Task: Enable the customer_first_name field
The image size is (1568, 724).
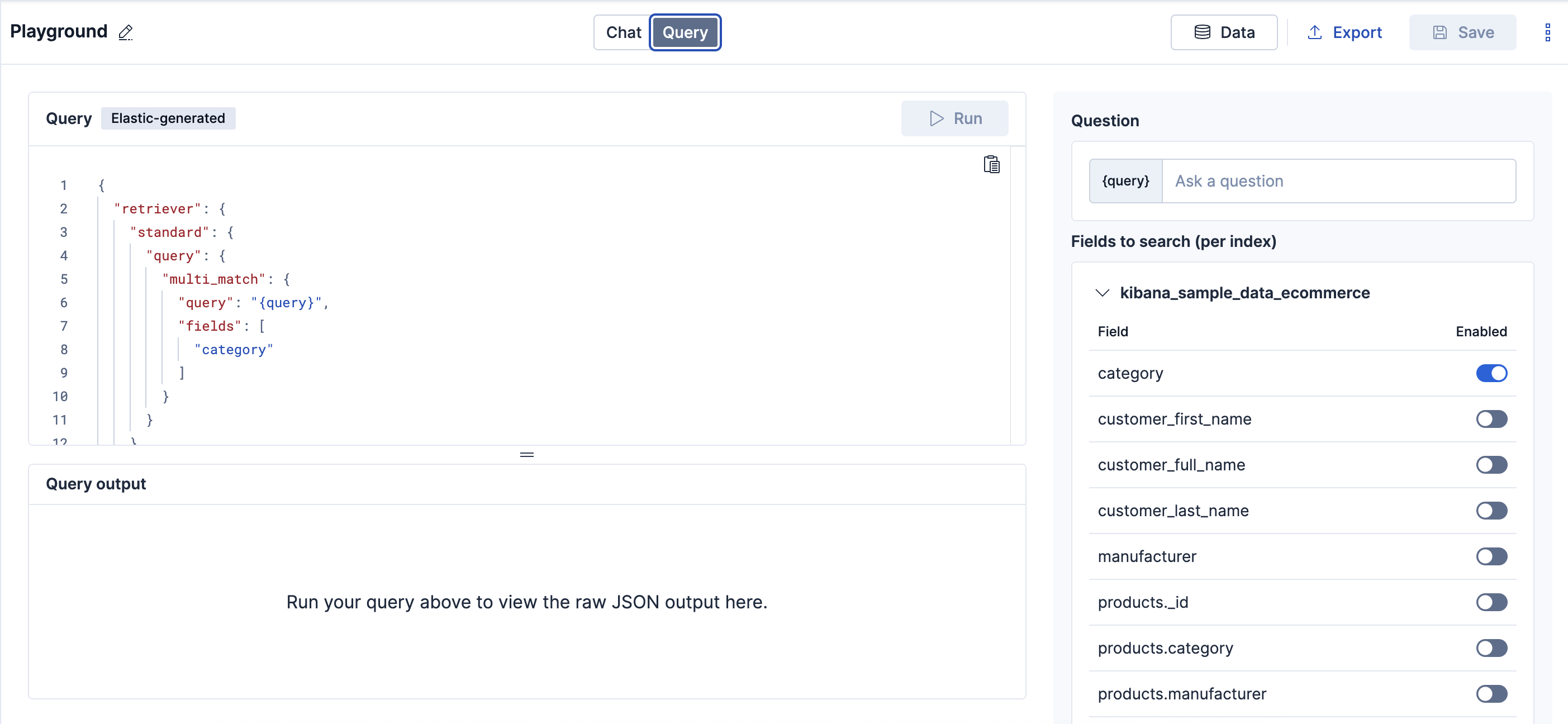Action: pos(1491,418)
